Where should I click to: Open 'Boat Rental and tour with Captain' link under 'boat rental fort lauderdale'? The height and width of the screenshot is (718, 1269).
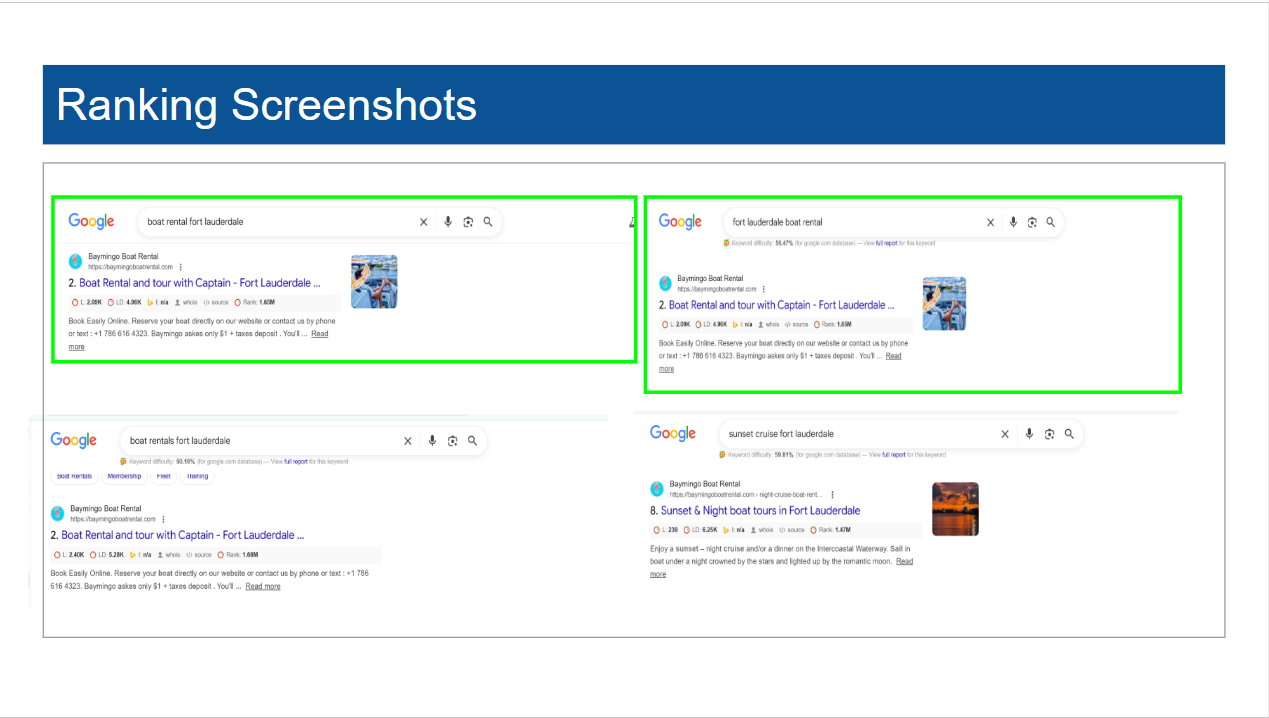[200, 283]
